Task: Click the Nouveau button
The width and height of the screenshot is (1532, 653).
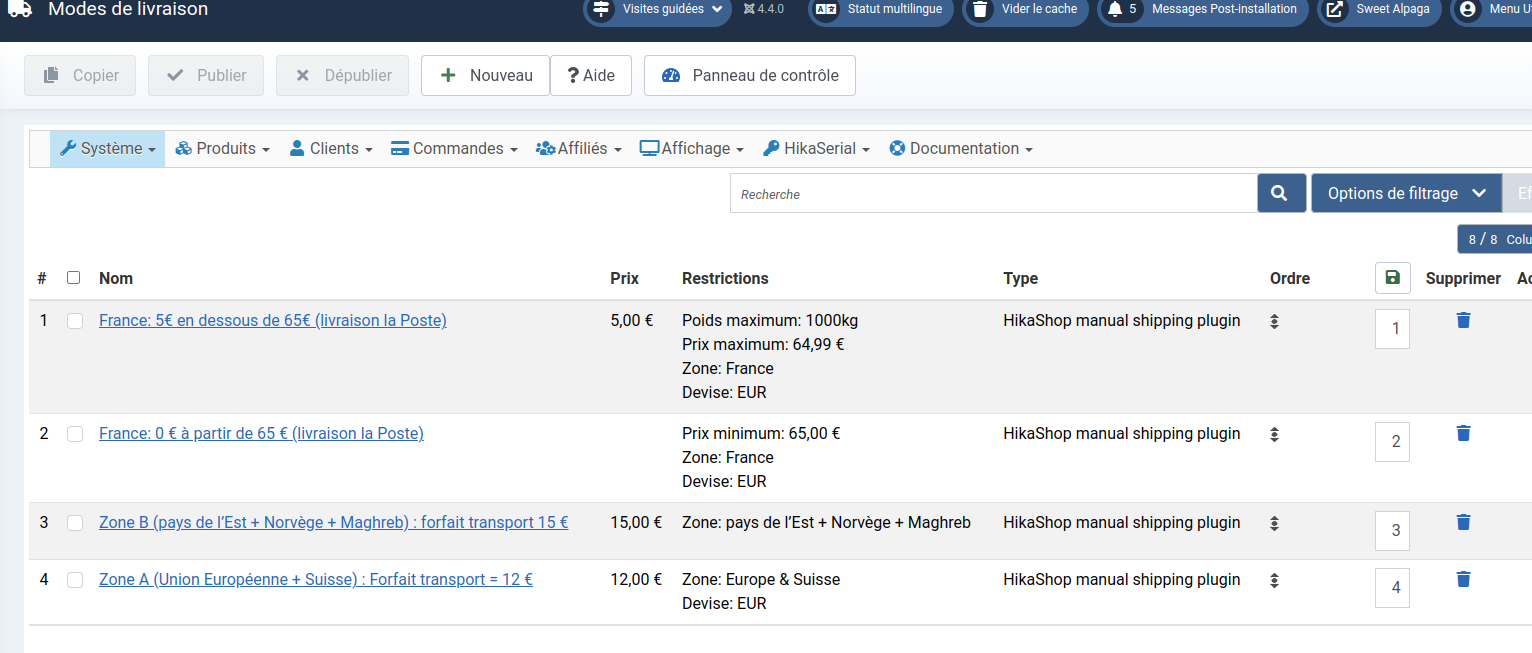Action: 485,76
